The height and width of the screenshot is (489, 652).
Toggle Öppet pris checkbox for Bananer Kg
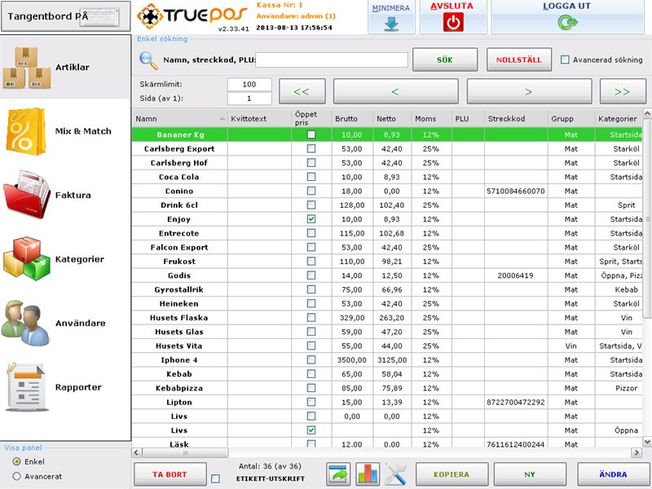(311, 135)
